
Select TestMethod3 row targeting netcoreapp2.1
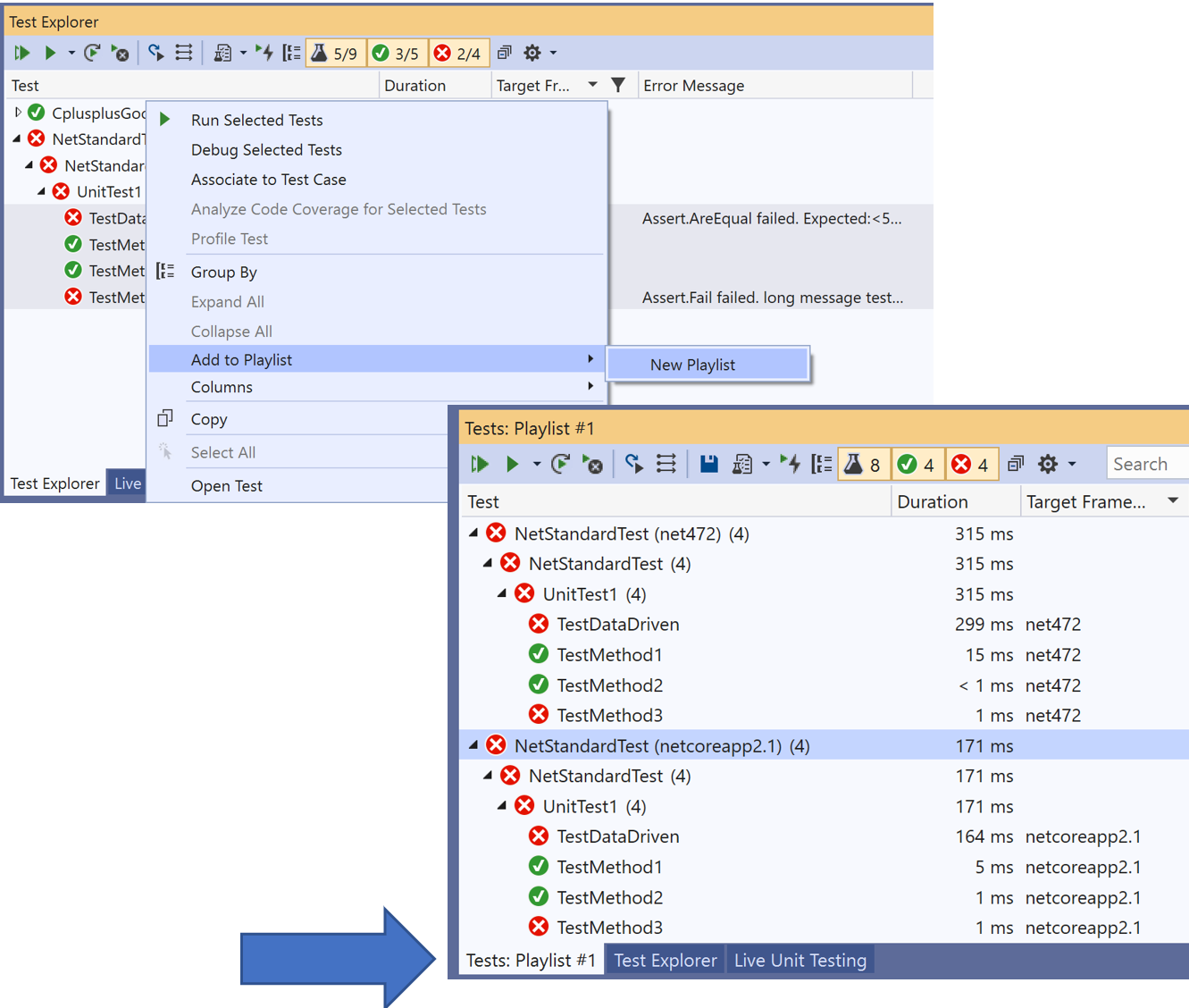(x=824, y=927)
